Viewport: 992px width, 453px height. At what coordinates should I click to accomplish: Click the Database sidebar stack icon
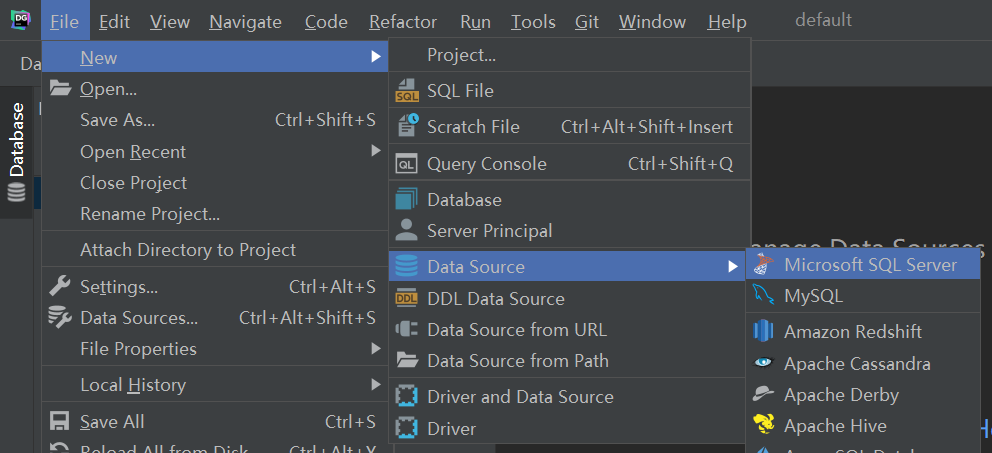[16, 192]
